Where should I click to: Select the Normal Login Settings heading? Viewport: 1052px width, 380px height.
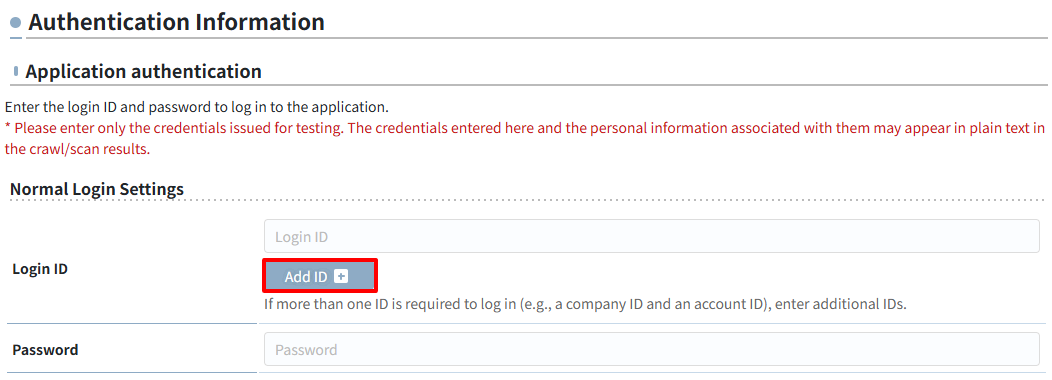click(97, 189)
